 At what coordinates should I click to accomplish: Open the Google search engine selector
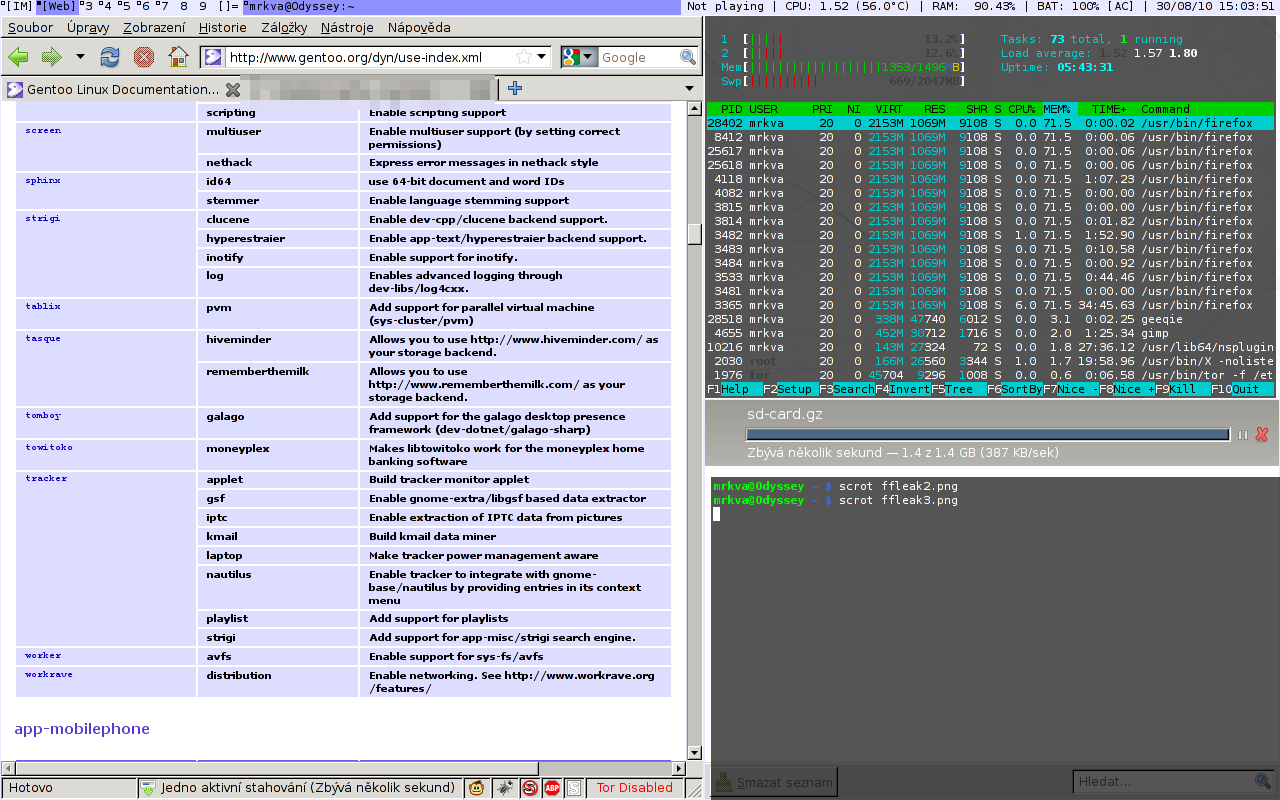click(x=579, y=57)
